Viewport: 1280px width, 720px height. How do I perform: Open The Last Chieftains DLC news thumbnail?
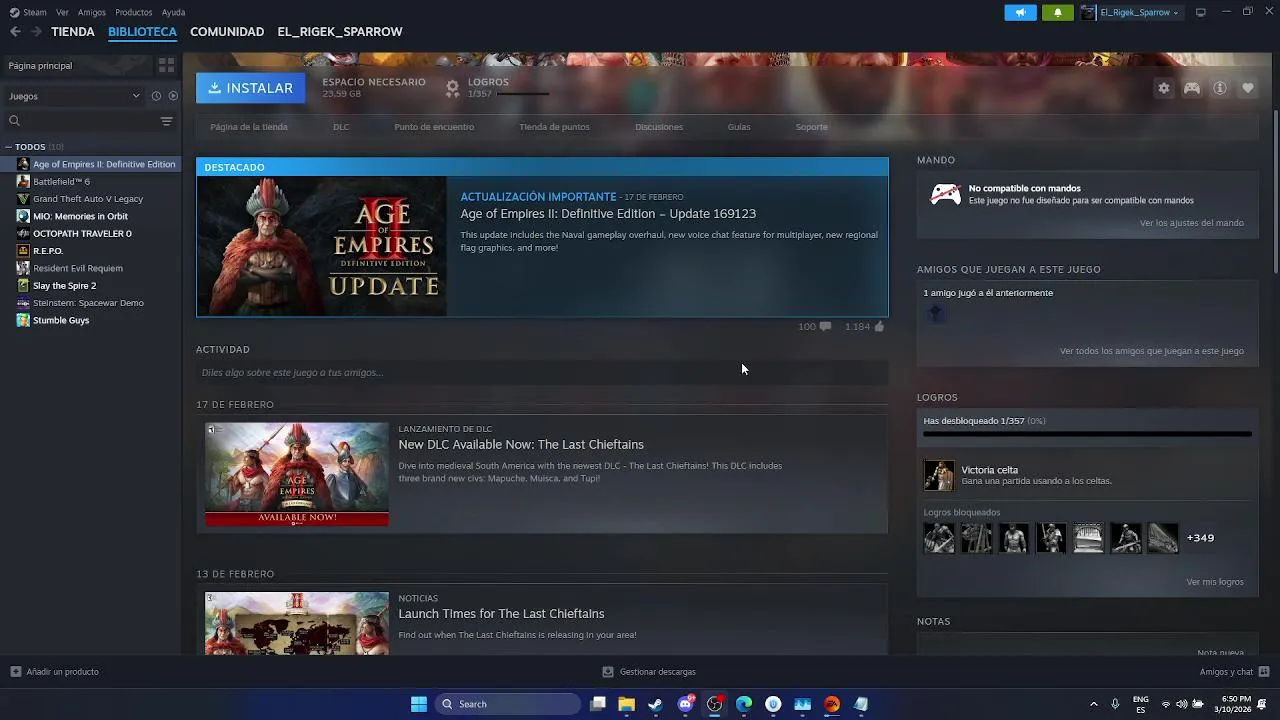tap(297, 474)
